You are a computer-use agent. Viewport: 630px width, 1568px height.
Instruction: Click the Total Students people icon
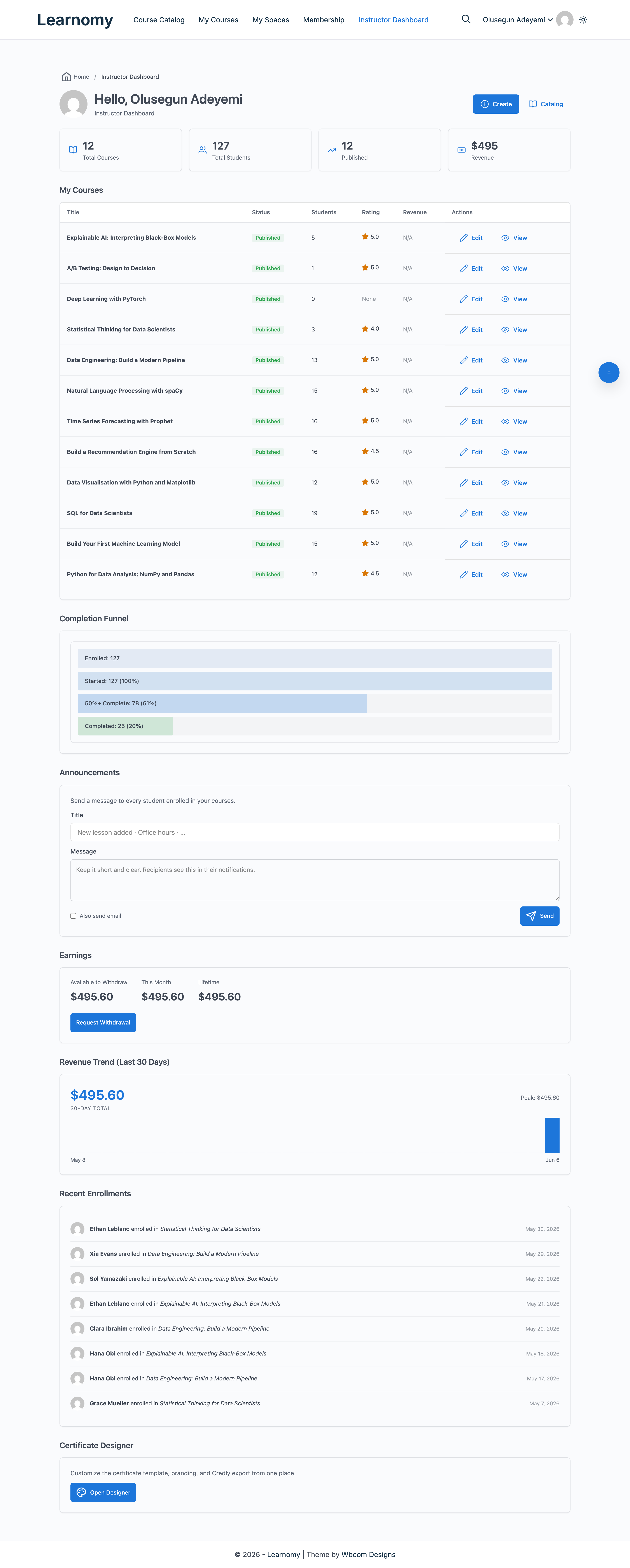tap(202, 150)
